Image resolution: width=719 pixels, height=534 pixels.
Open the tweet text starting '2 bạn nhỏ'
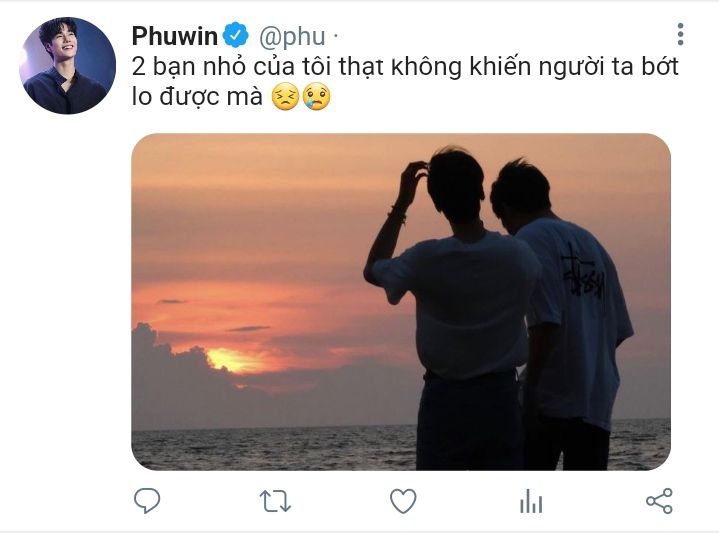pyautogui.click(x=405, y=81)
